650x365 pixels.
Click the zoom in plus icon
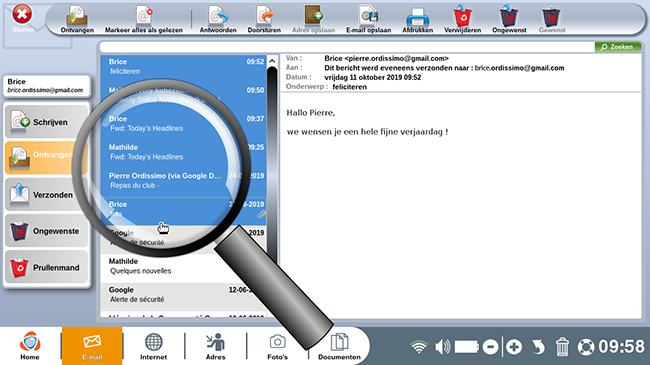click(x=514, y=347)
